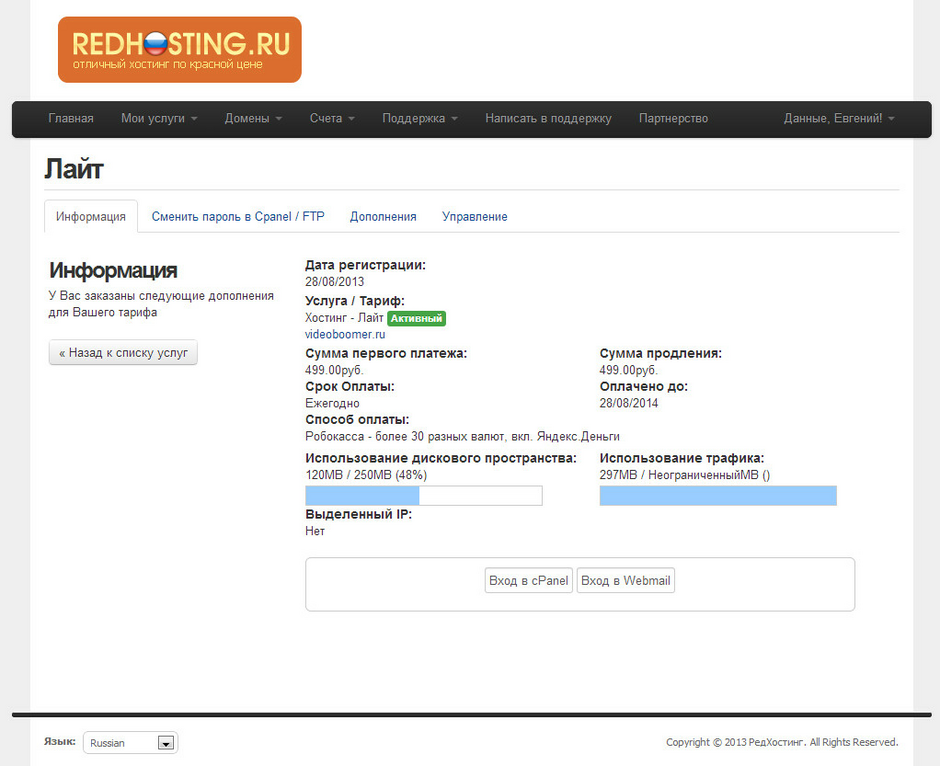Go back via Назад к списку услуг button
This screenshot has height=766, width=940.
pyautogui.click(x=123, y=352)
